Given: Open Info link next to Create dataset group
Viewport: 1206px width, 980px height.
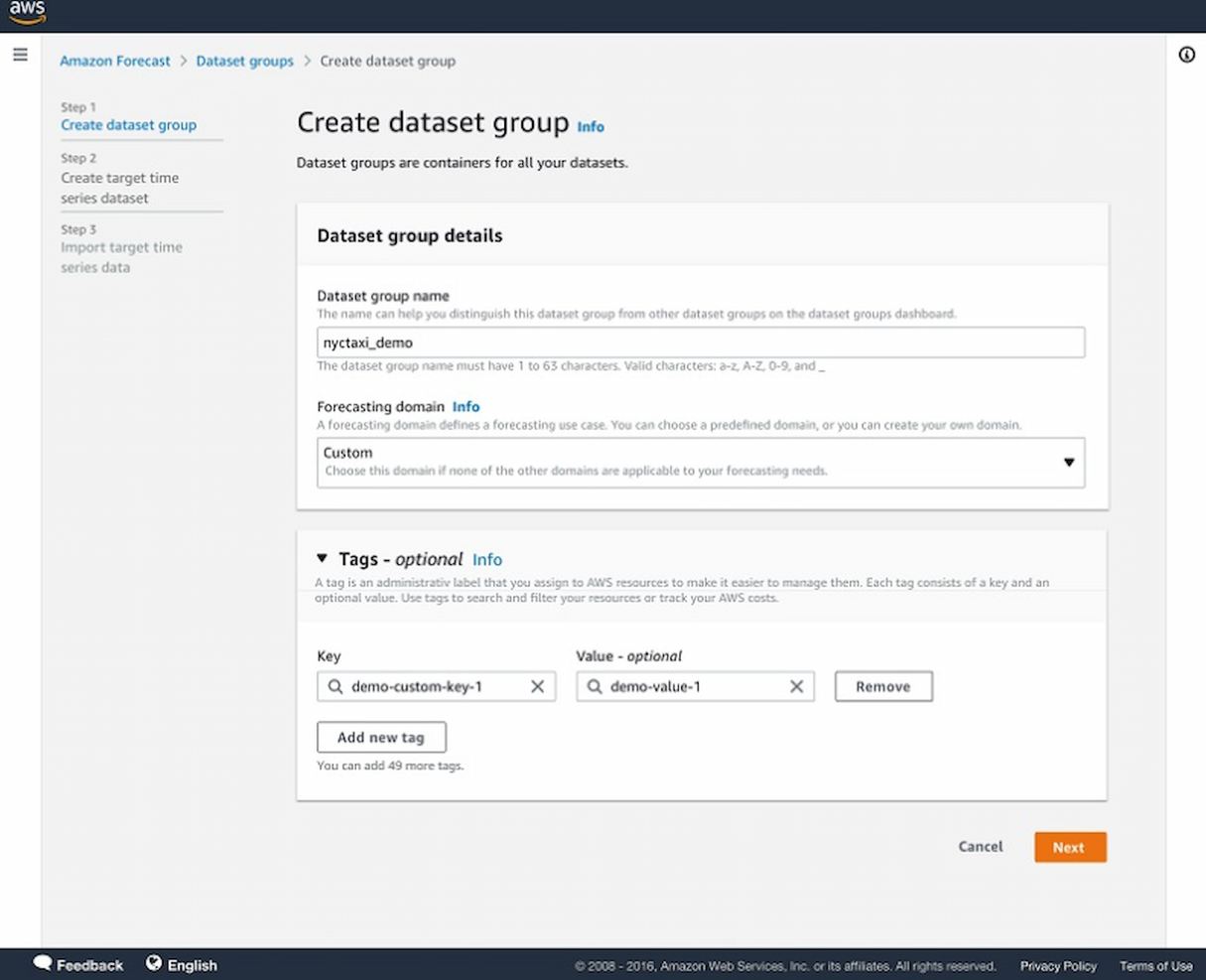Looking at the screenshot, I should tap(591, 127).
